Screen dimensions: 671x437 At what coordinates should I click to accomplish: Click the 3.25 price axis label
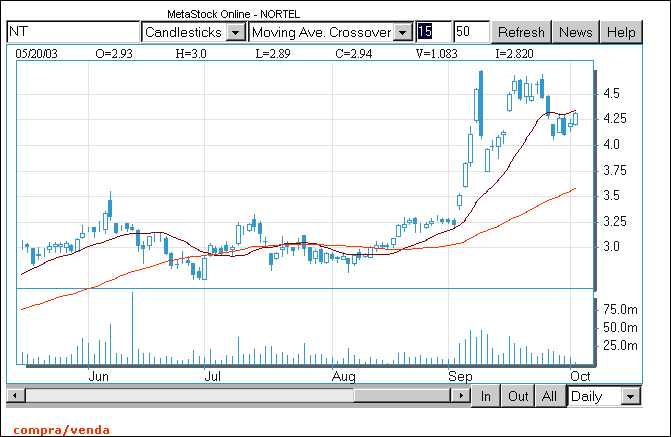coord(615,221)
